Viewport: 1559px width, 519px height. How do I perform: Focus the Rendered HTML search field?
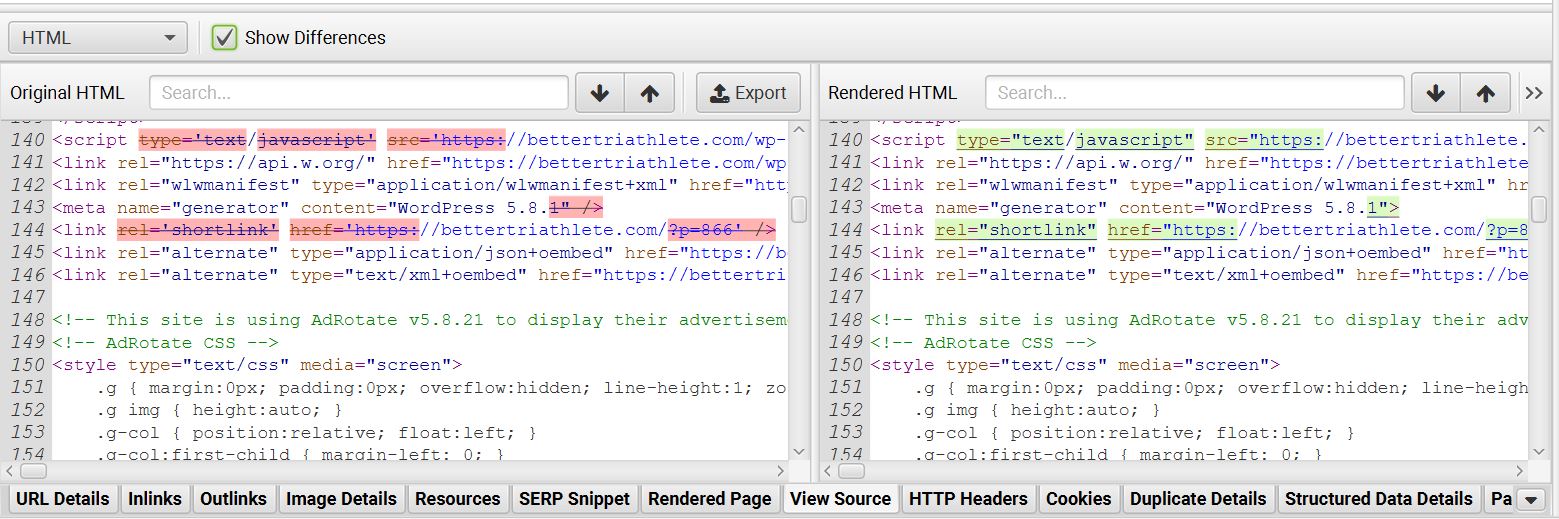1194,93
